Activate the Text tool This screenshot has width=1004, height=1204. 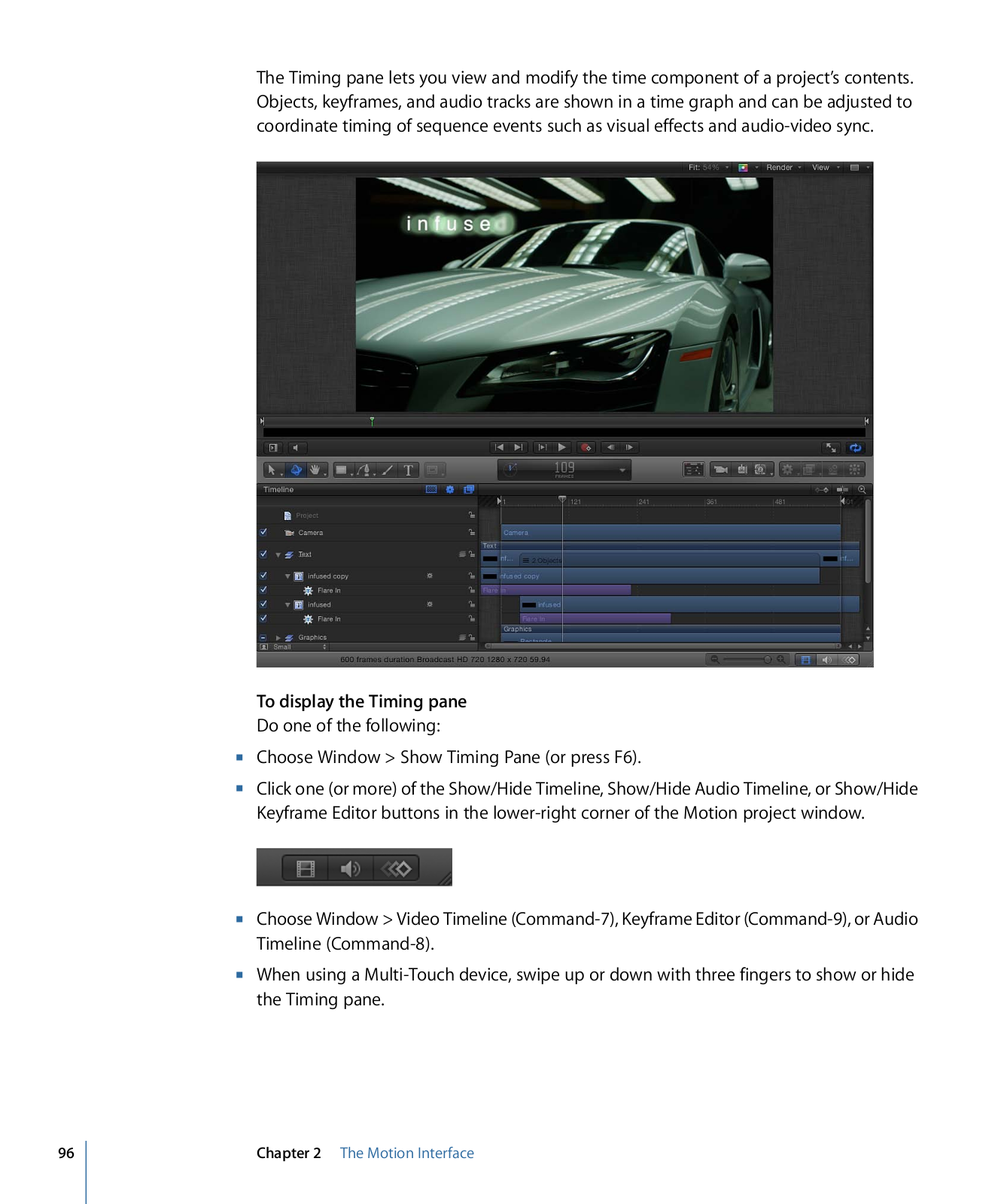pyautogui.click(x=408, y=470)
